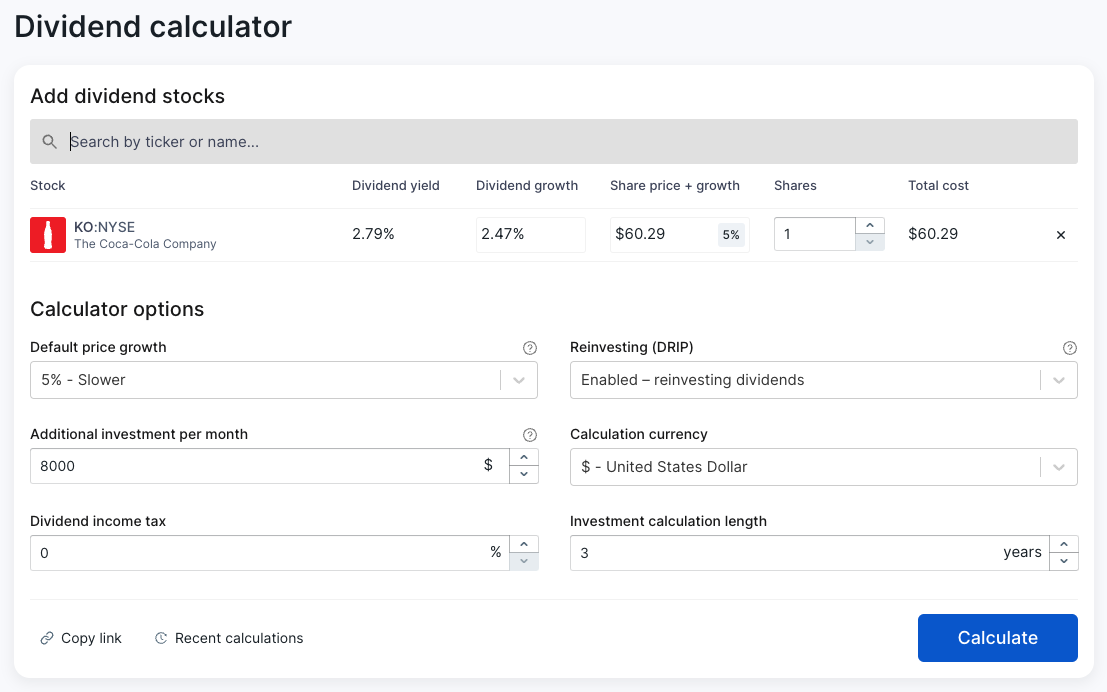Click the Dividend growth 2.47% field
The image size is (1107, 692).
click(530, 235)
